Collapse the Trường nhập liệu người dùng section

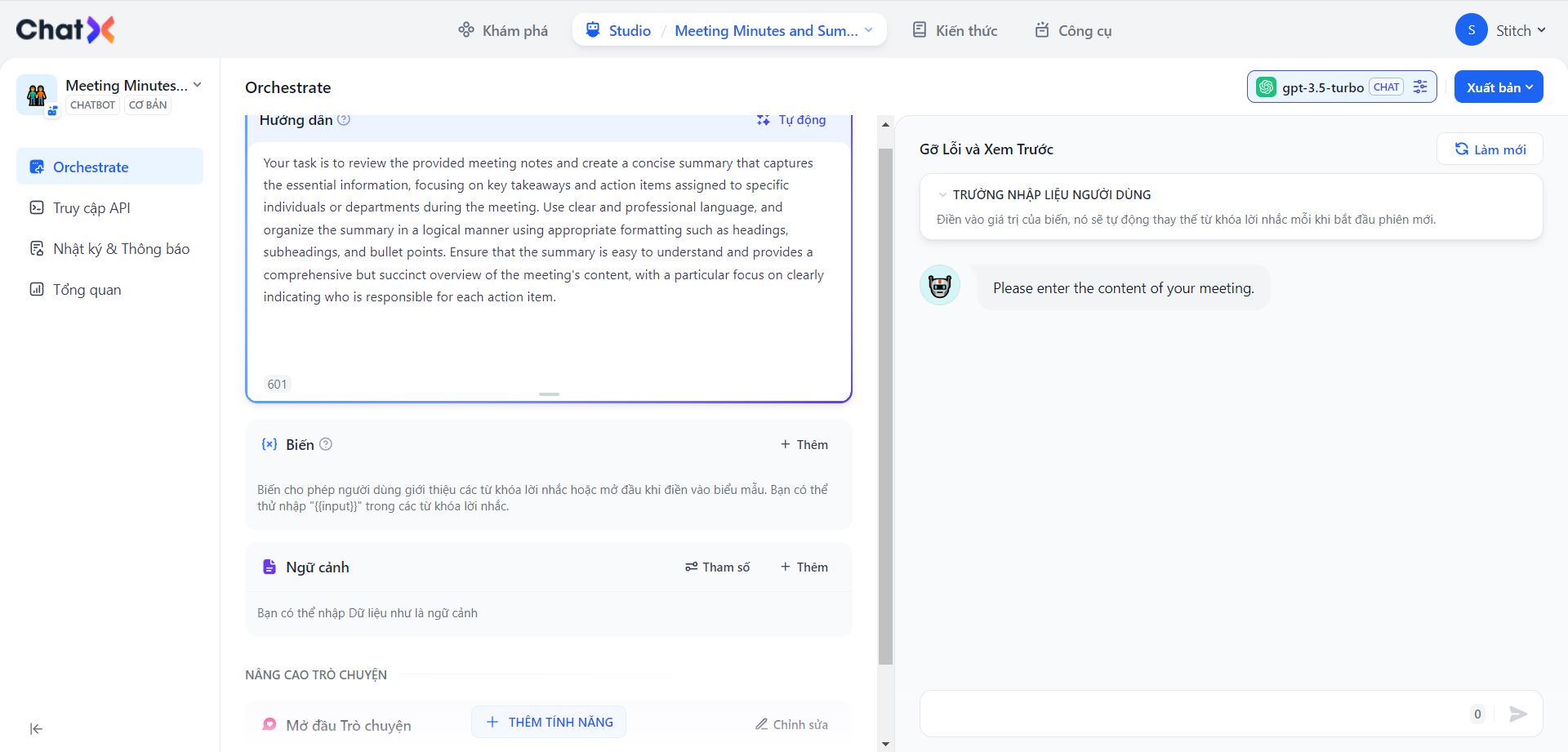click(942, 195)
